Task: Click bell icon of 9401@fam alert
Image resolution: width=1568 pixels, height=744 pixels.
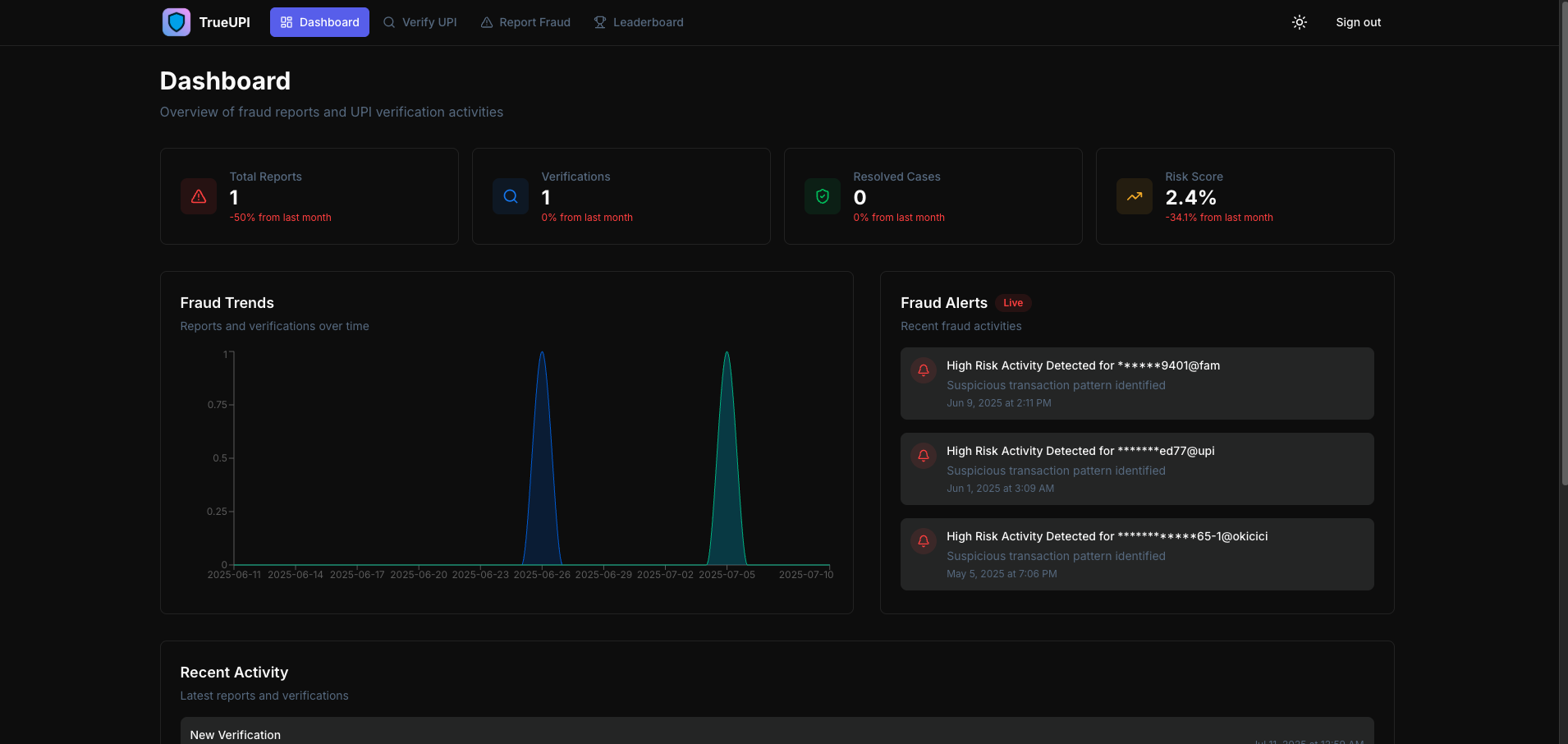Action: 924,370
